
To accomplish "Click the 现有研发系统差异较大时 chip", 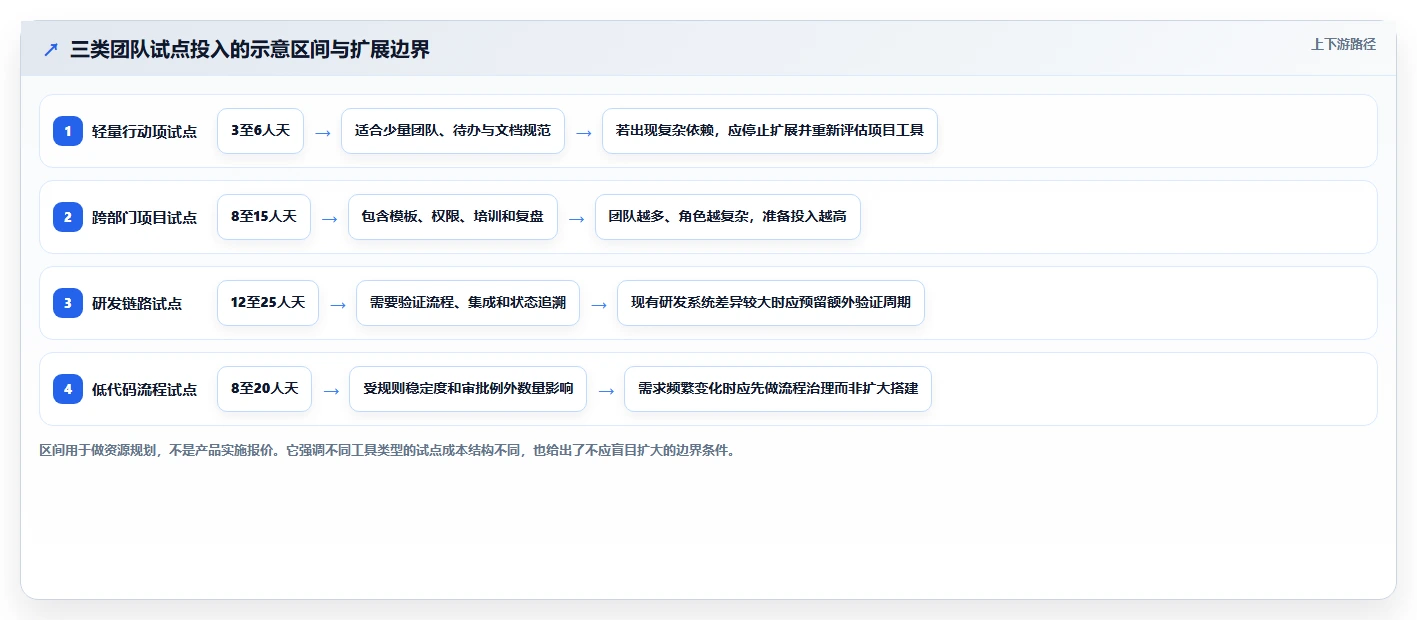I will click(x=771, y=303).
